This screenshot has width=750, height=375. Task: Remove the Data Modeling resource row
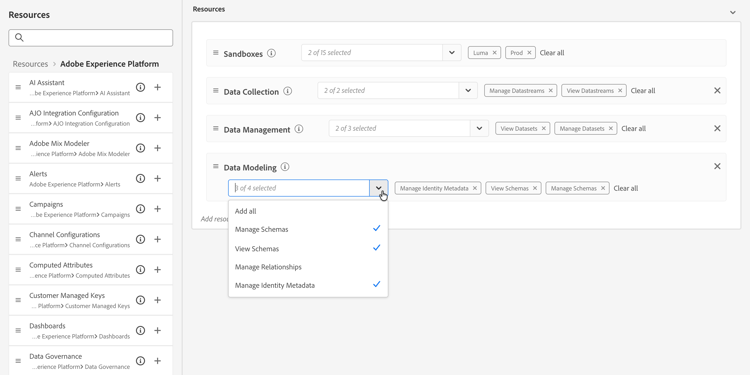coord(717,166)
